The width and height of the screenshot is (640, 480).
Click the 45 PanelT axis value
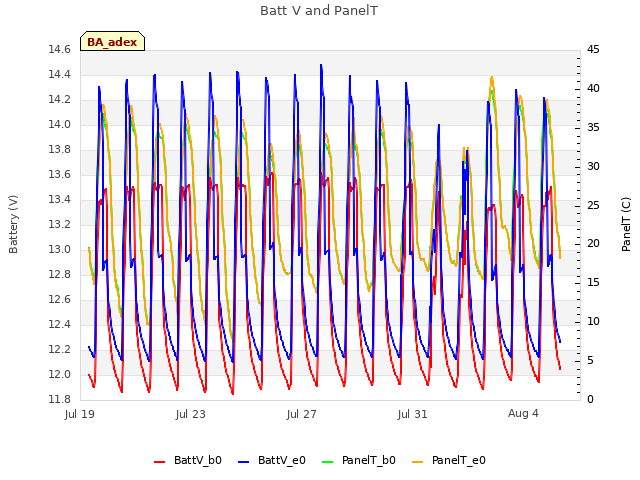tap(593, 50)
